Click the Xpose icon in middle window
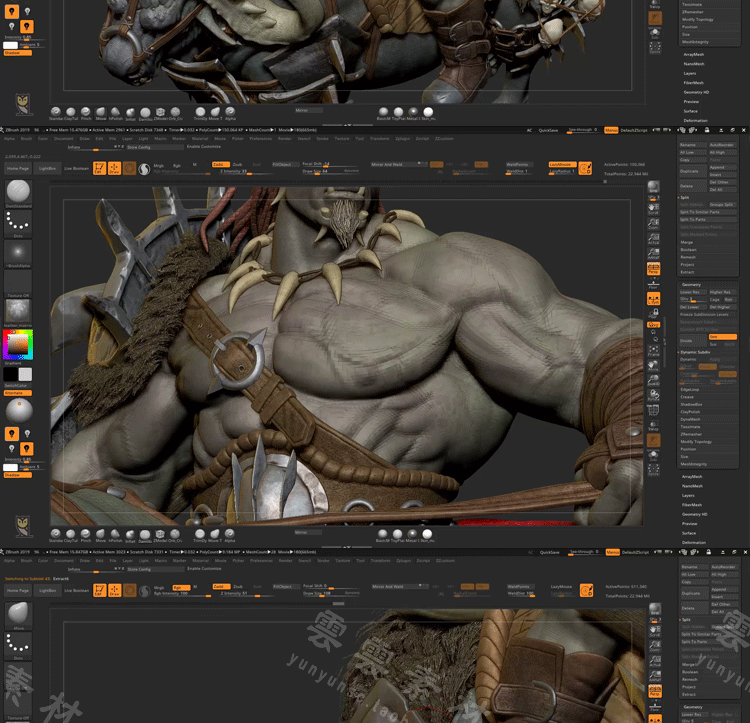The height and width of the screenshot is (723, 750). [x=653, y=470]
